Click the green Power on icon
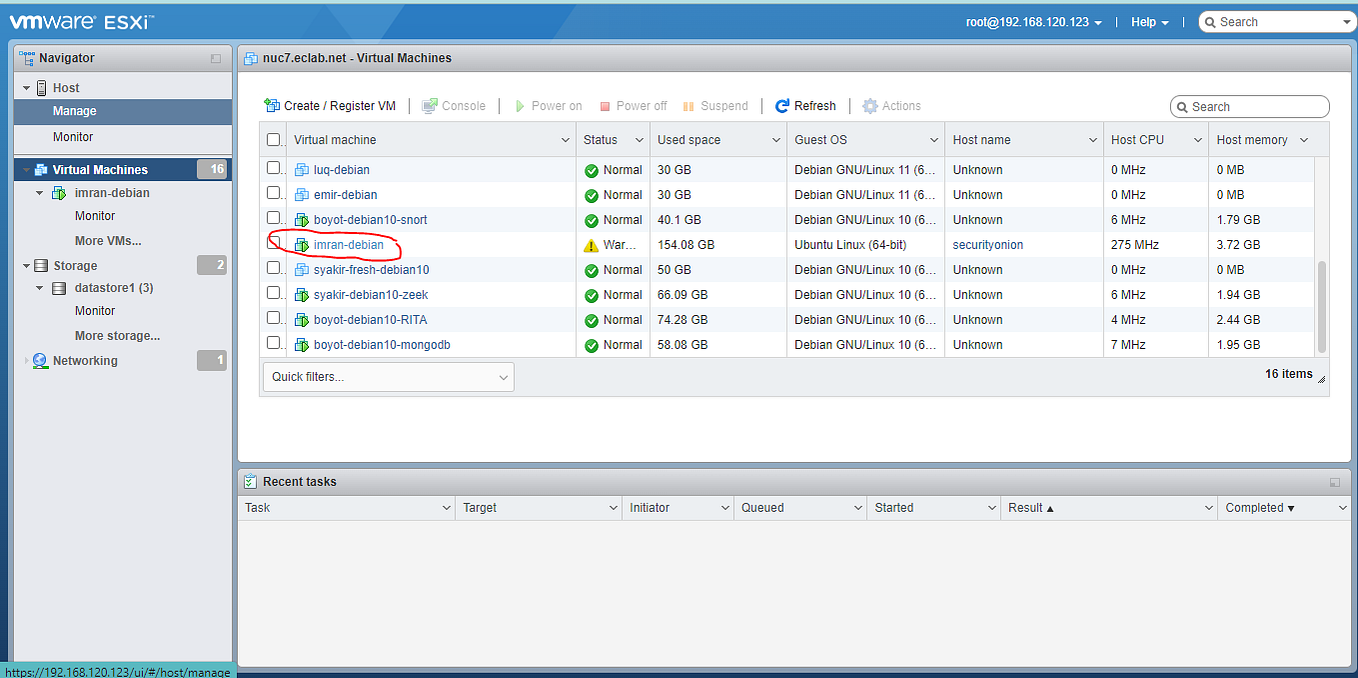The height and width of the screenshot is (678, 1358). tap(519, 106)
